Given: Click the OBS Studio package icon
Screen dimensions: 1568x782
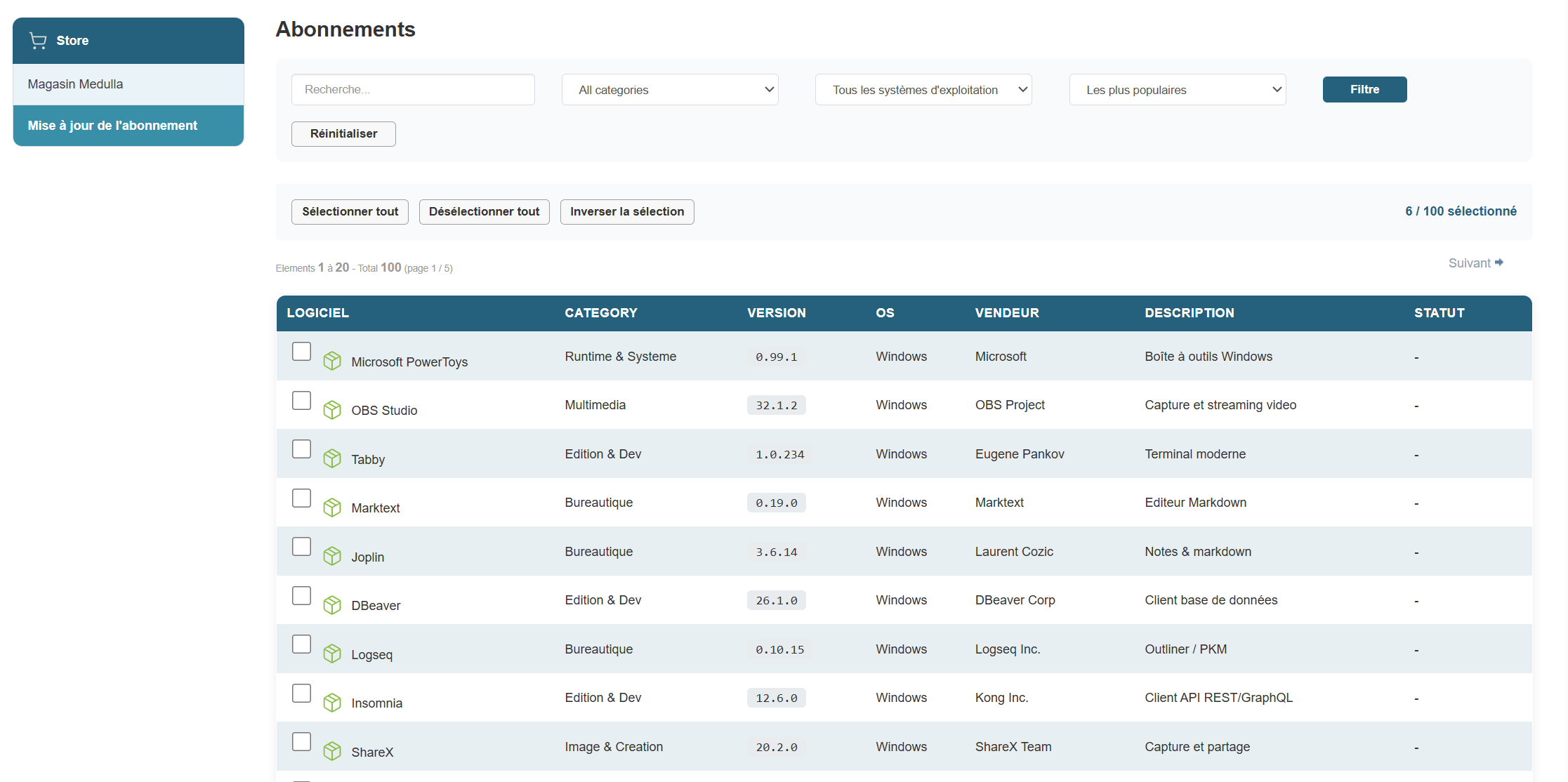Looking at the screenshot, I should pyautogui.click(x=332, y=410).
